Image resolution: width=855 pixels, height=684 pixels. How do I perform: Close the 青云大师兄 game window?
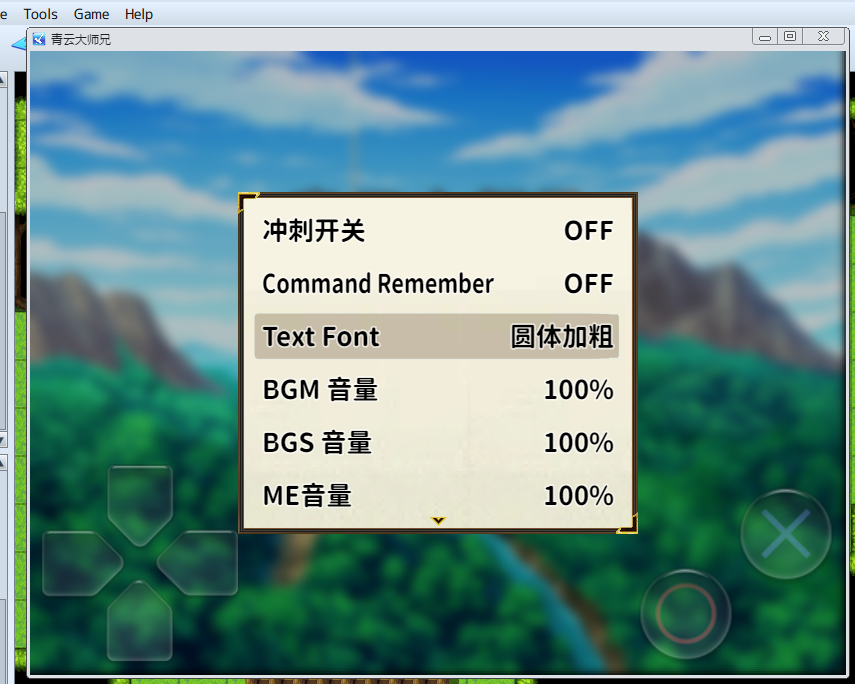pyautogui.click(x=824, y=37)
